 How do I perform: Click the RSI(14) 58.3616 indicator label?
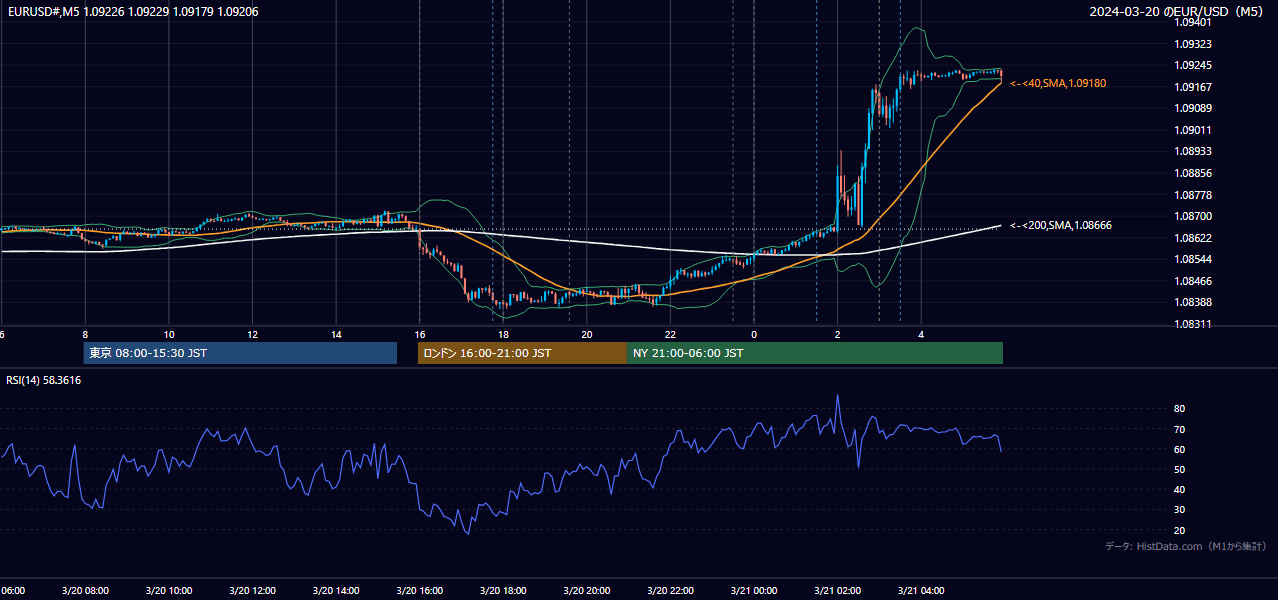point(44,380)
